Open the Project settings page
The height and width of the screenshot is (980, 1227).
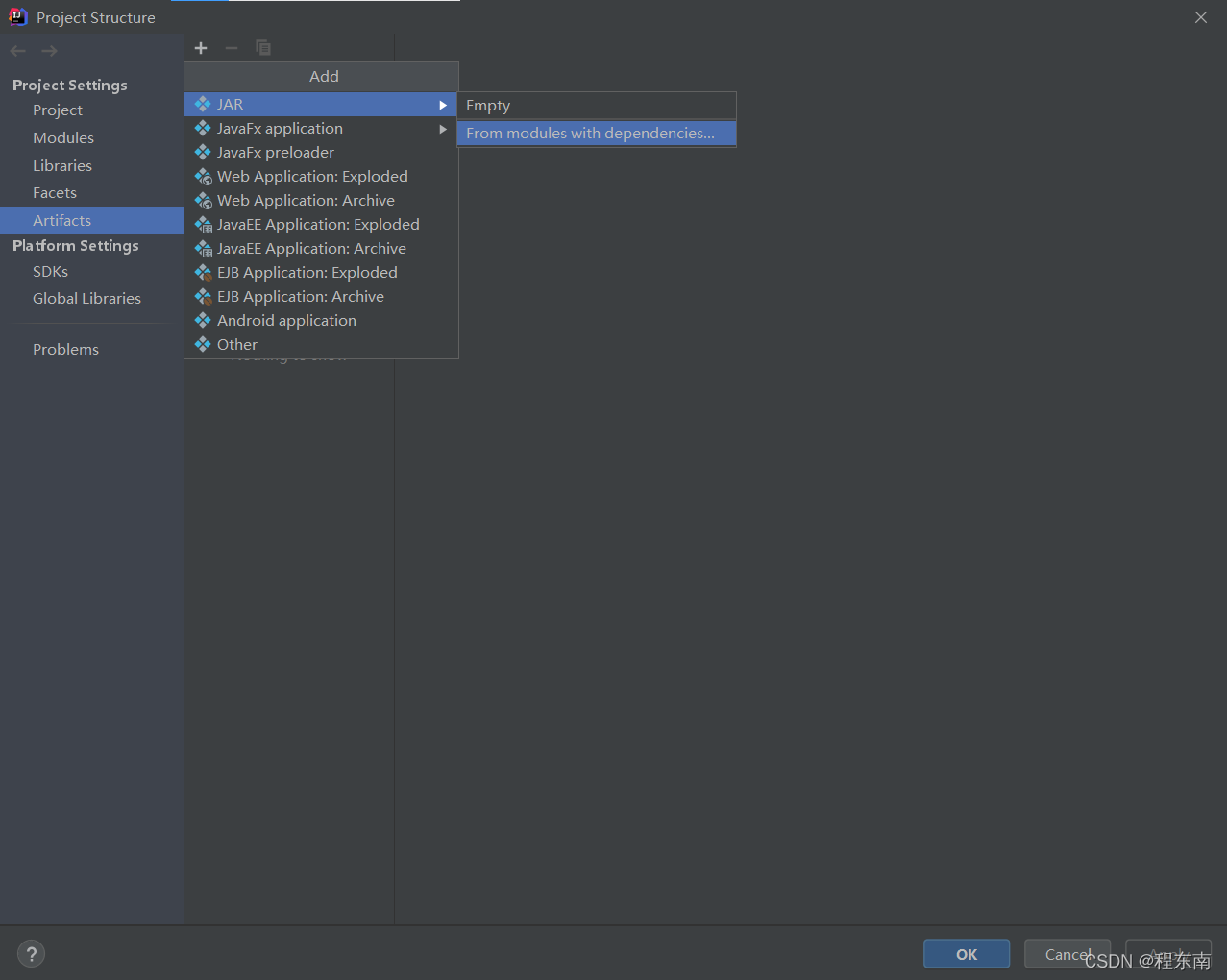[91, 110]
